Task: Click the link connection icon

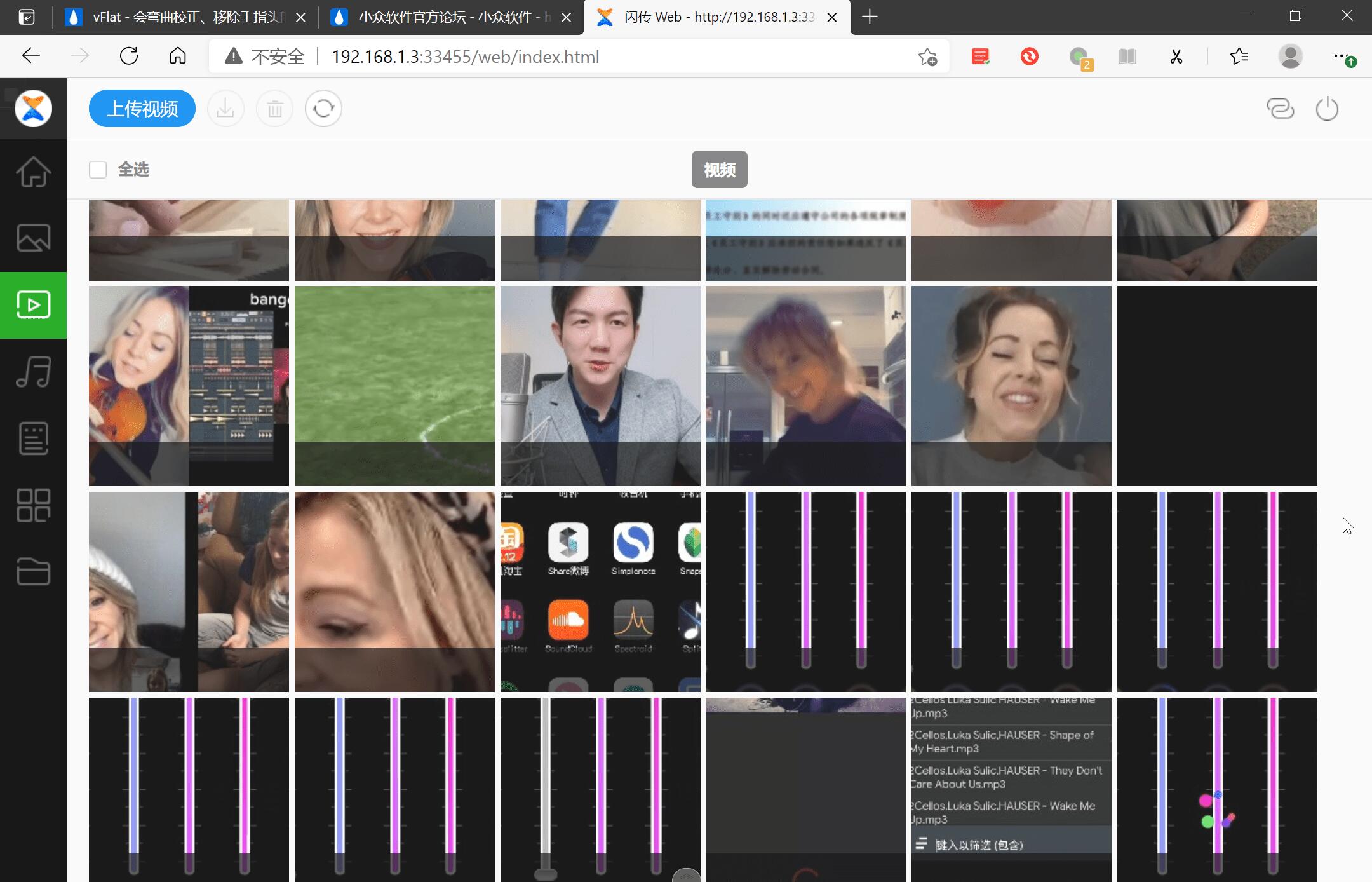Action: click(x=1280, y=109)
